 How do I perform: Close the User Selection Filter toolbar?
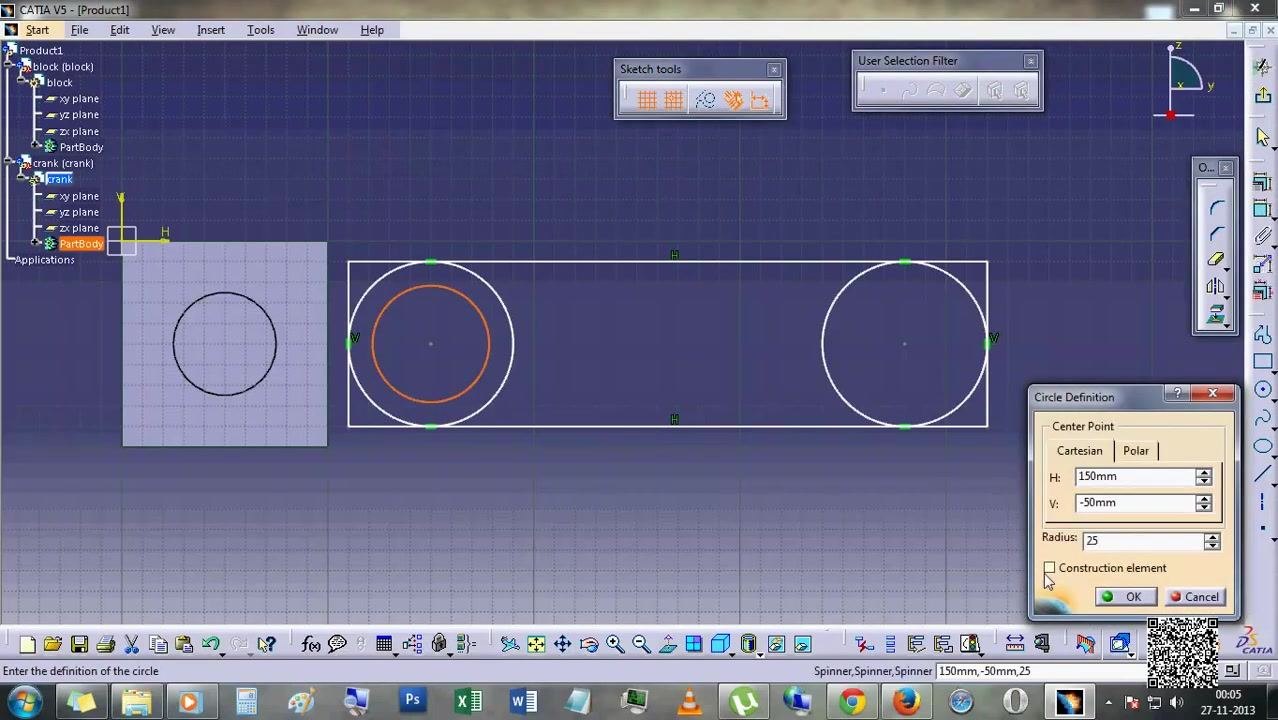click(1030, 62)
